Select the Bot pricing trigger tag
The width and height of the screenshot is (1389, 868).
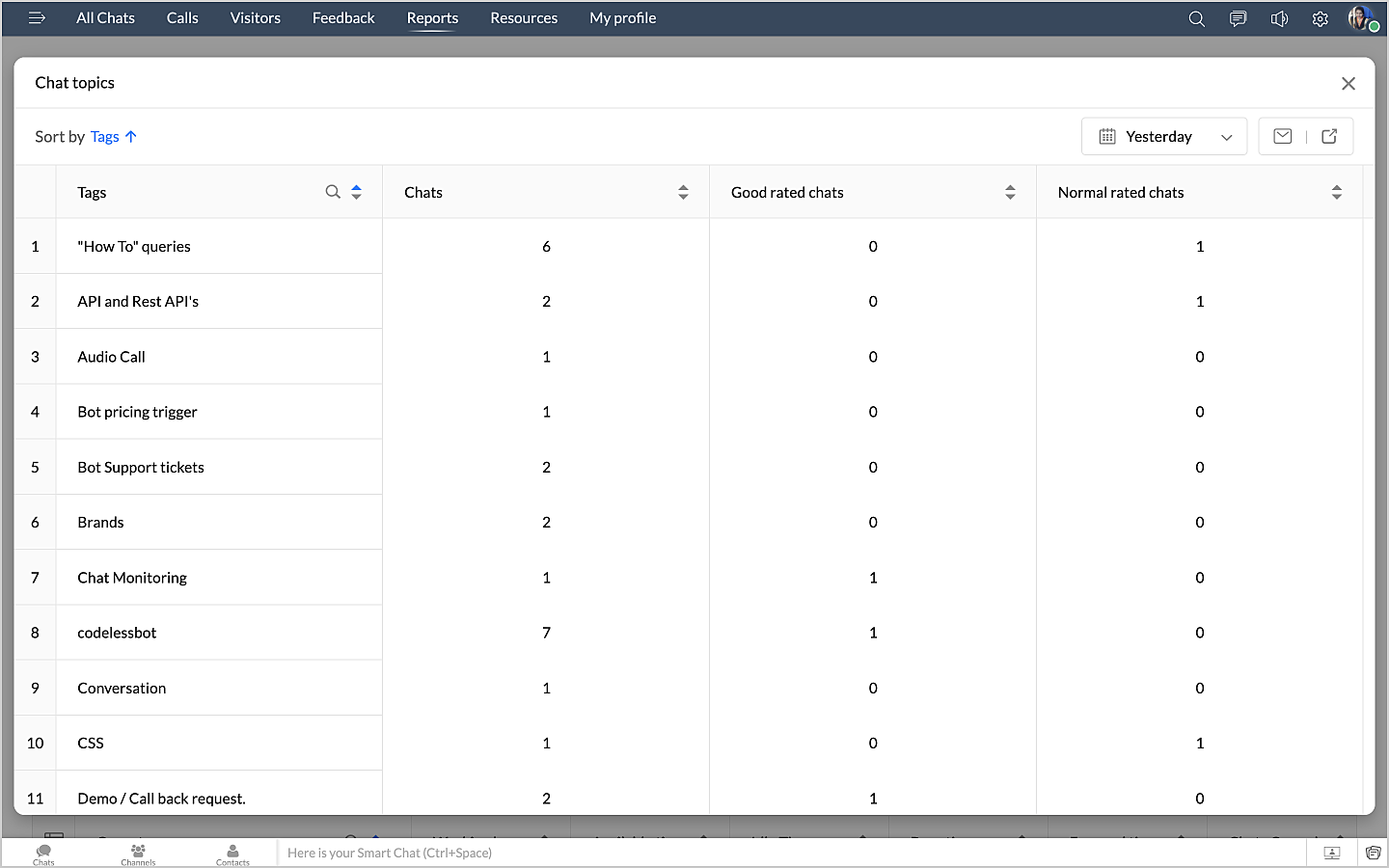pyautogui.click(x=137, y=412)
